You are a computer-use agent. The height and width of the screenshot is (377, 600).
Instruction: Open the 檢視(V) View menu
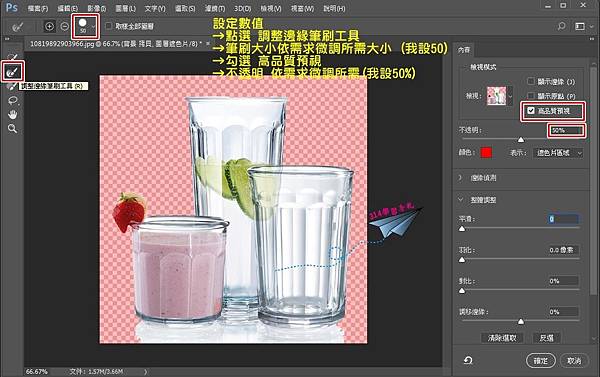click(271, 8)
